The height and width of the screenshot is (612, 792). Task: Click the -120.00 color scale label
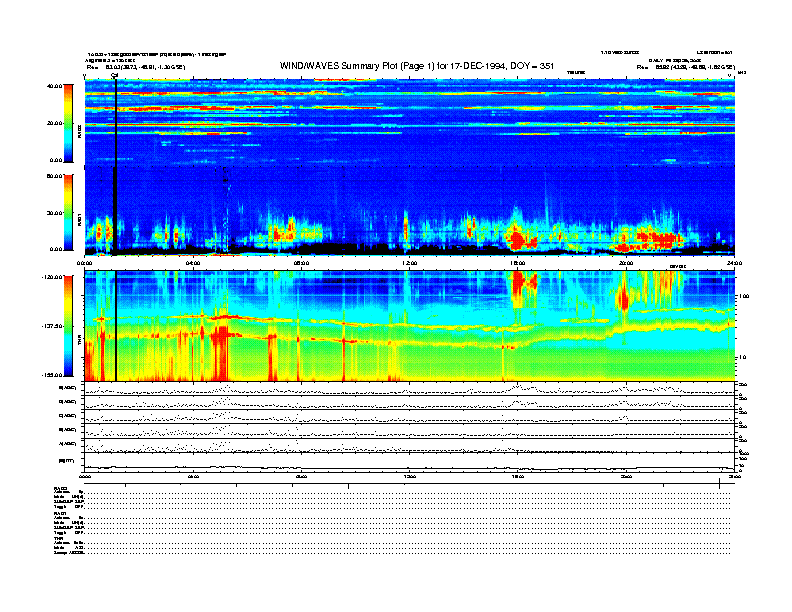coord(53,277)
